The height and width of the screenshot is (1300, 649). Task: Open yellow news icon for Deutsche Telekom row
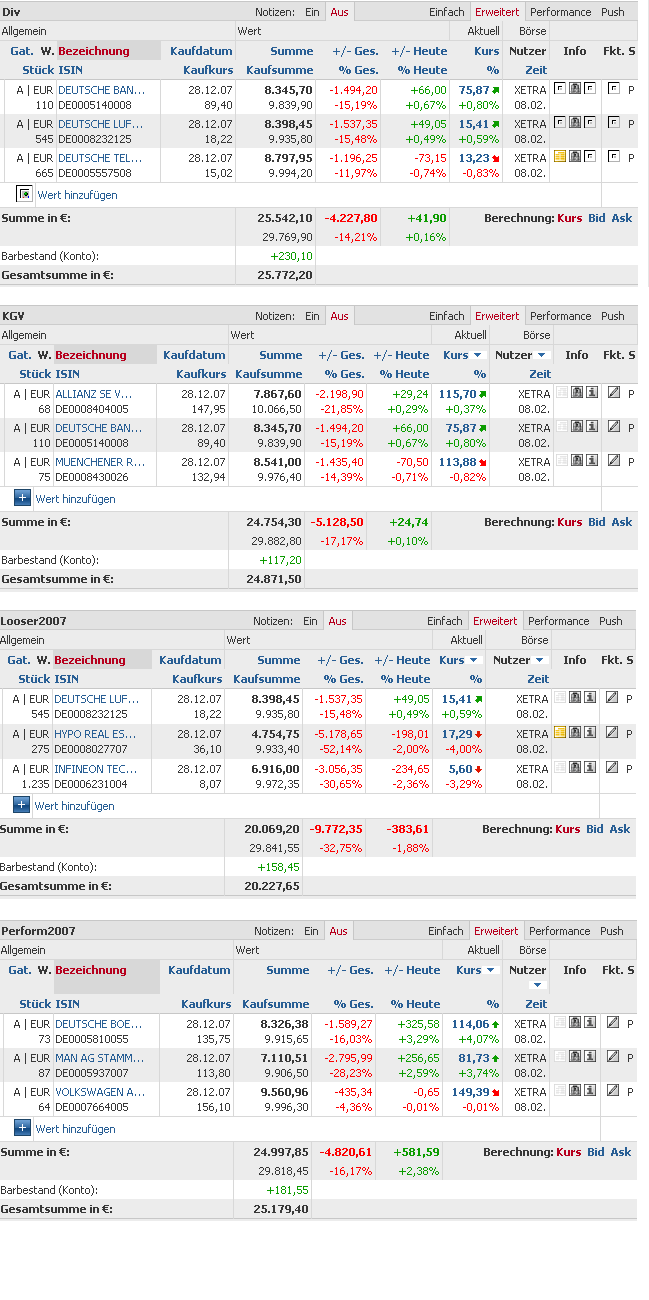tap(559, 157)
